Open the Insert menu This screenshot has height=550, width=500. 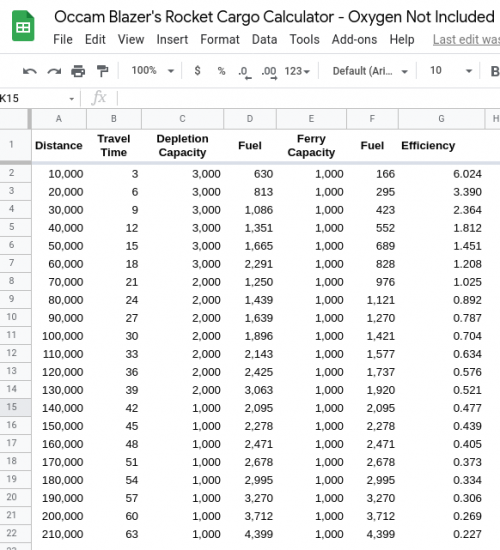click(172, 40)
